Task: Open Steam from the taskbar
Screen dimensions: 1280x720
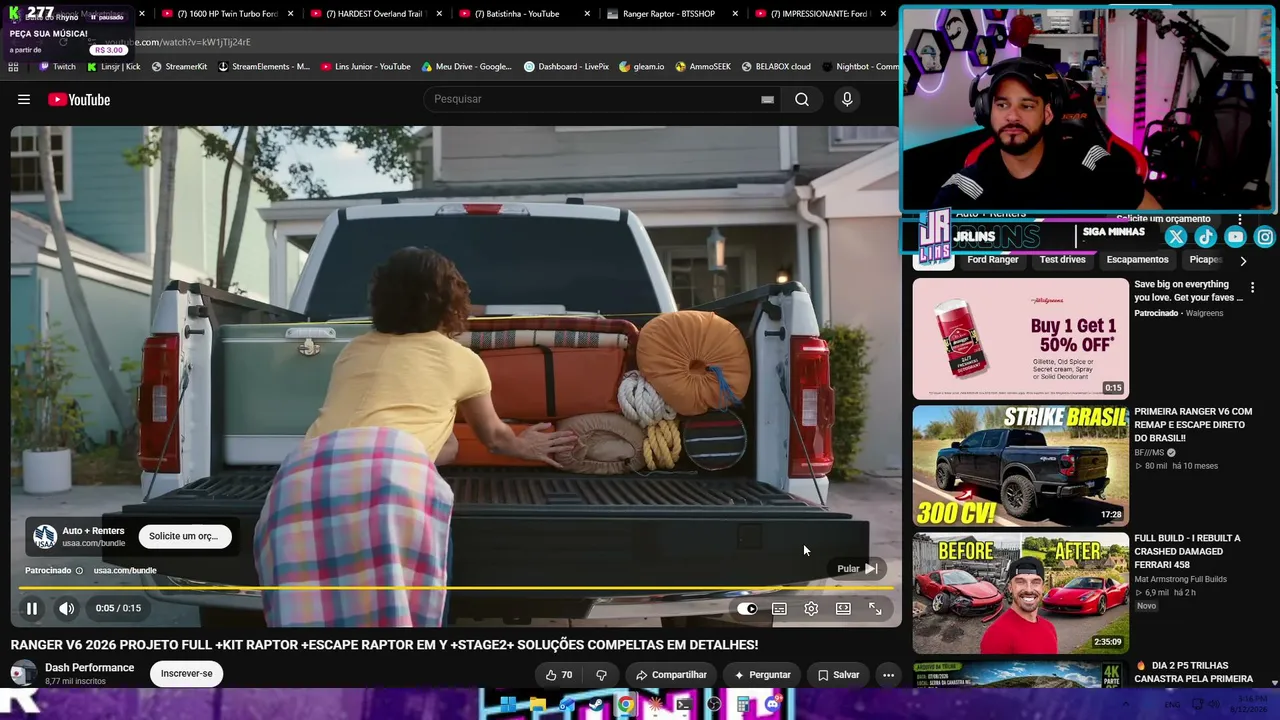Action: tap(596, 705)
